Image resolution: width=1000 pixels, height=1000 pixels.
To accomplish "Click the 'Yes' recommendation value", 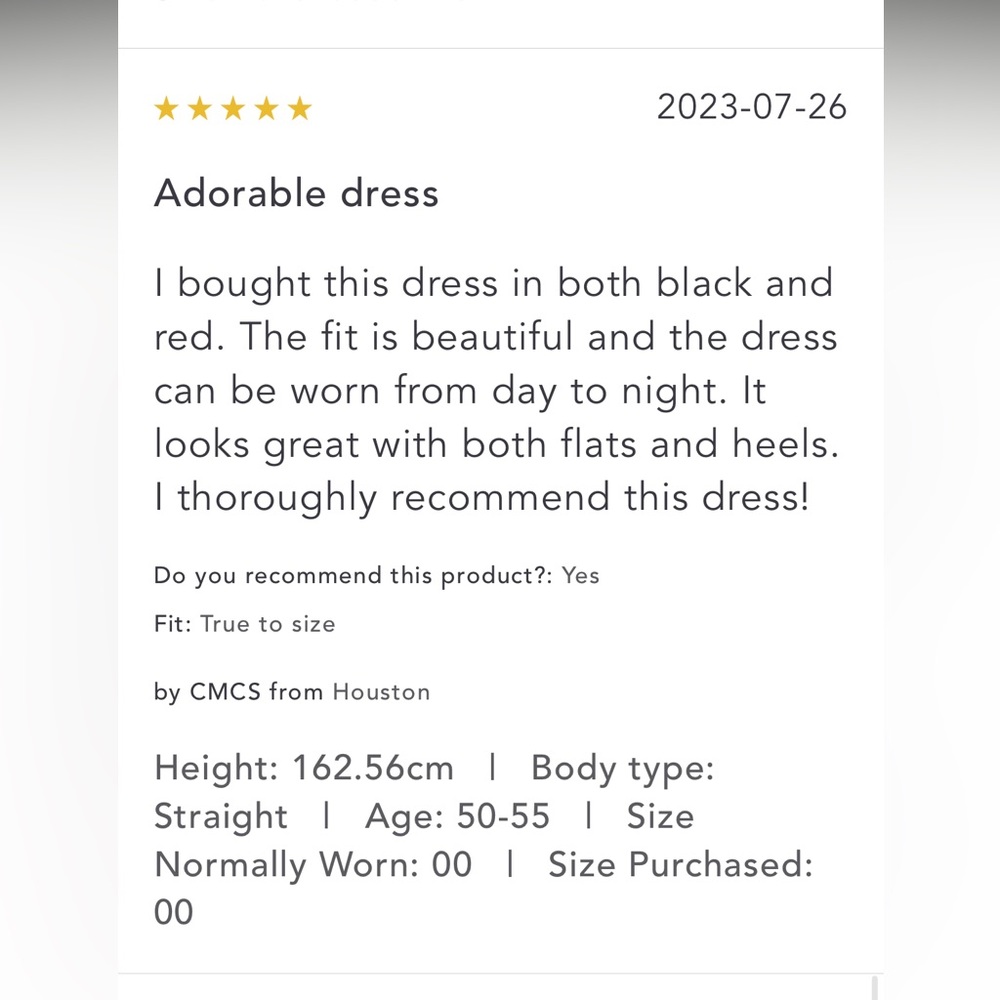I will coord(580,575).
